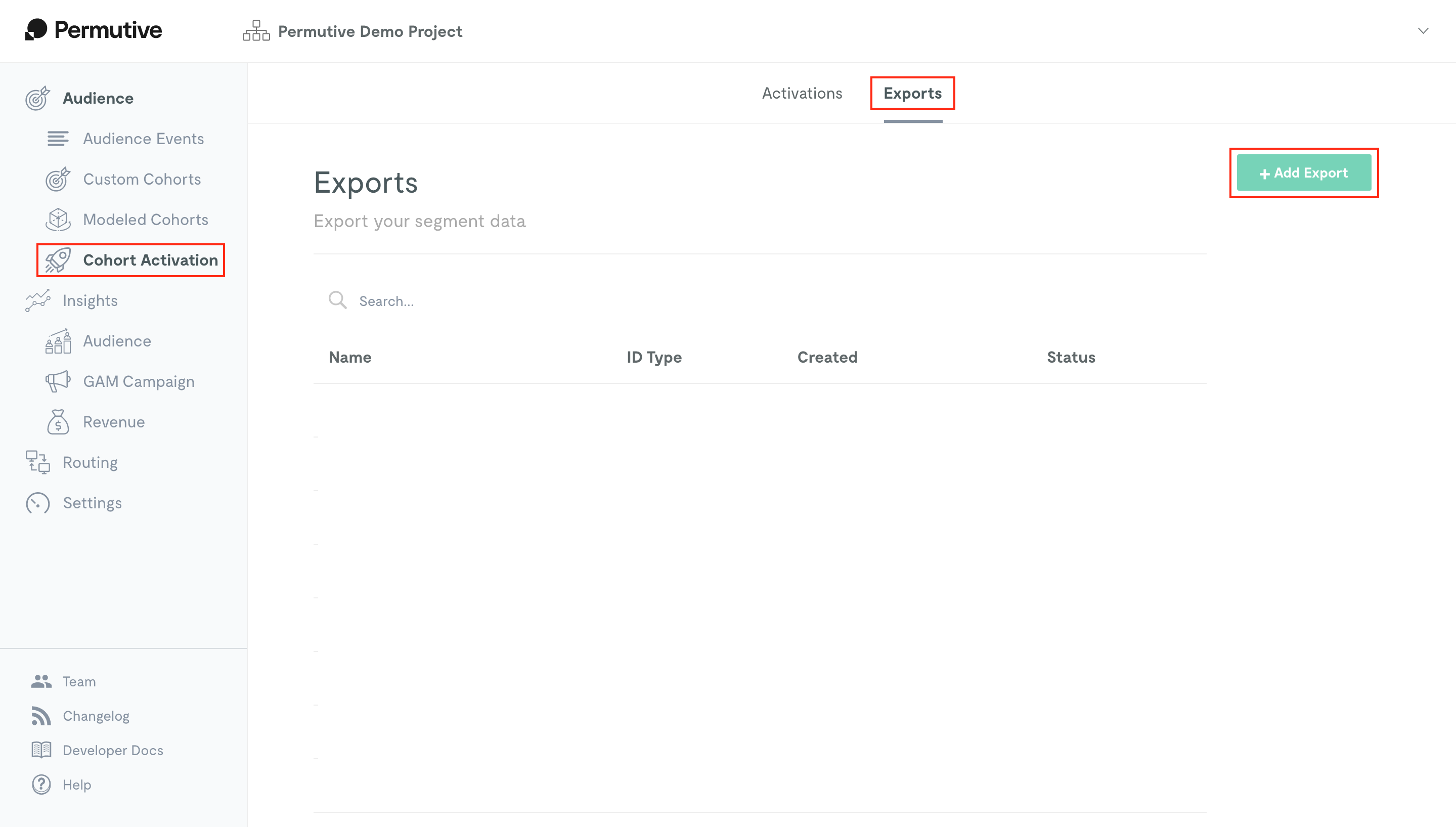This screenshot has height=827, width=1456.
Task: Click the Routing icon
Action: pyautogui.click(x=37, y=462)
